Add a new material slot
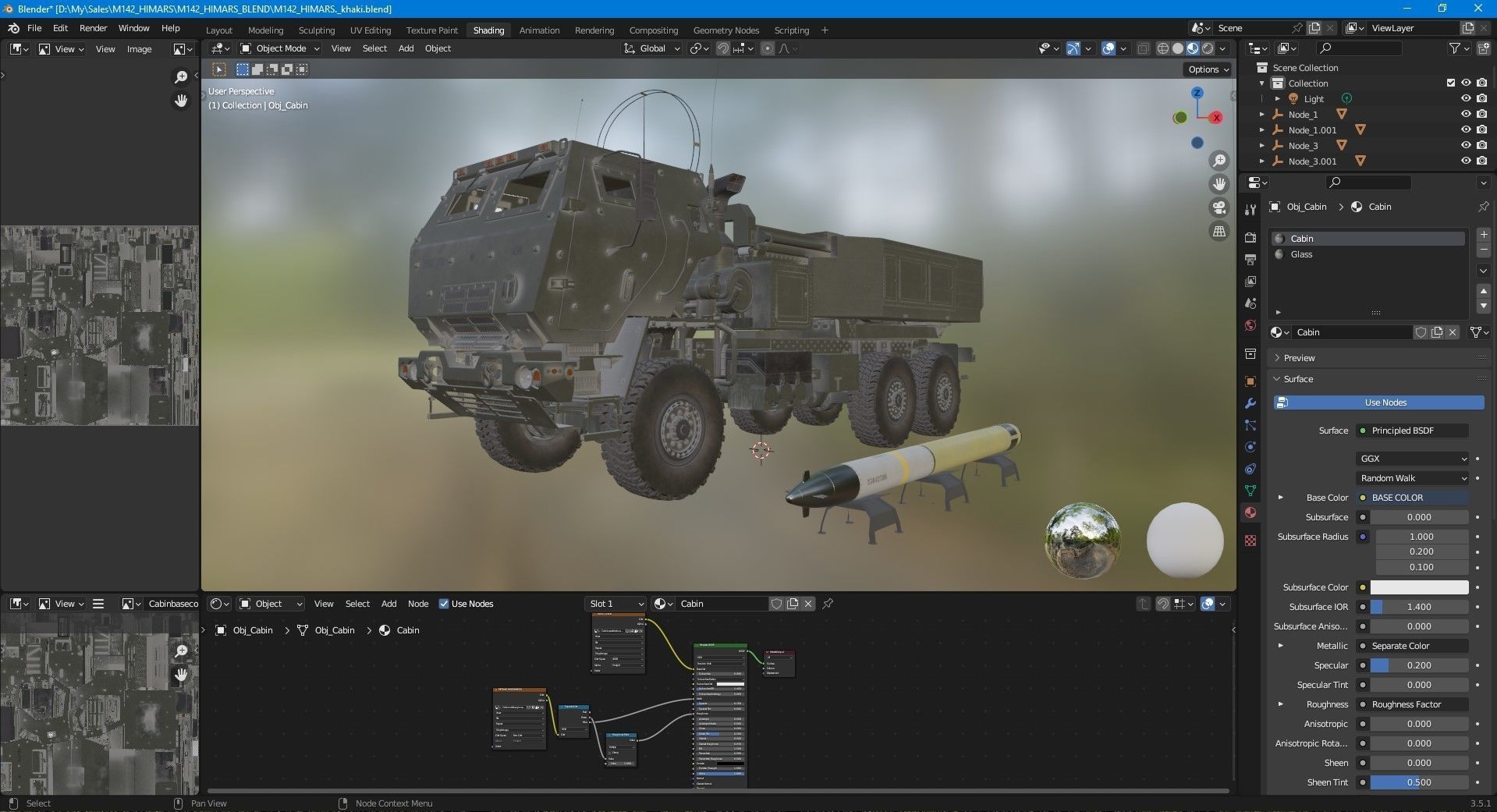The height and width of the screenshot is (812, 1497). coord(1484,235)
